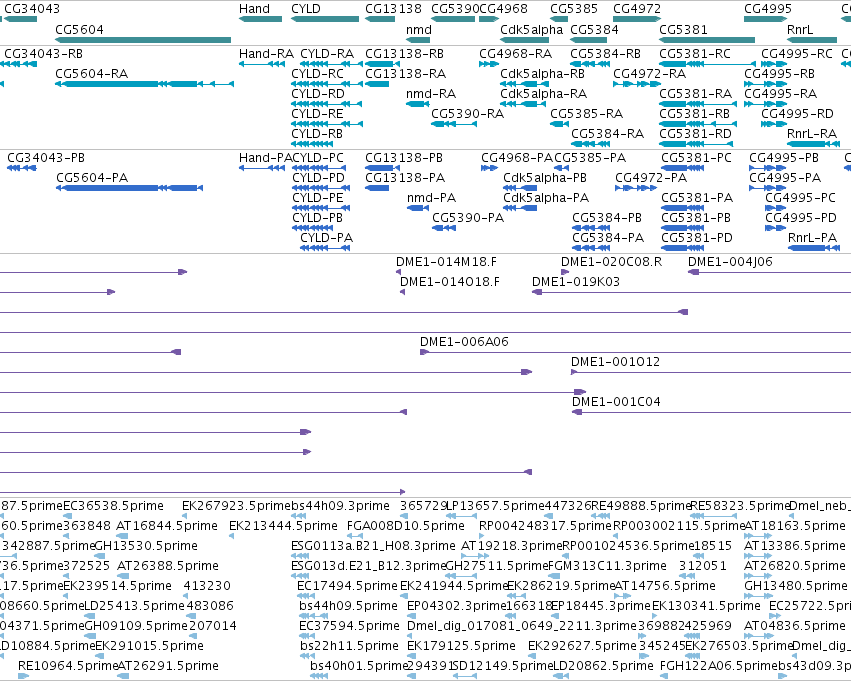The height and width of the screenshot is (681, 851).
Task: Open the CYLD-PD protein label
Action: point(318,177)
